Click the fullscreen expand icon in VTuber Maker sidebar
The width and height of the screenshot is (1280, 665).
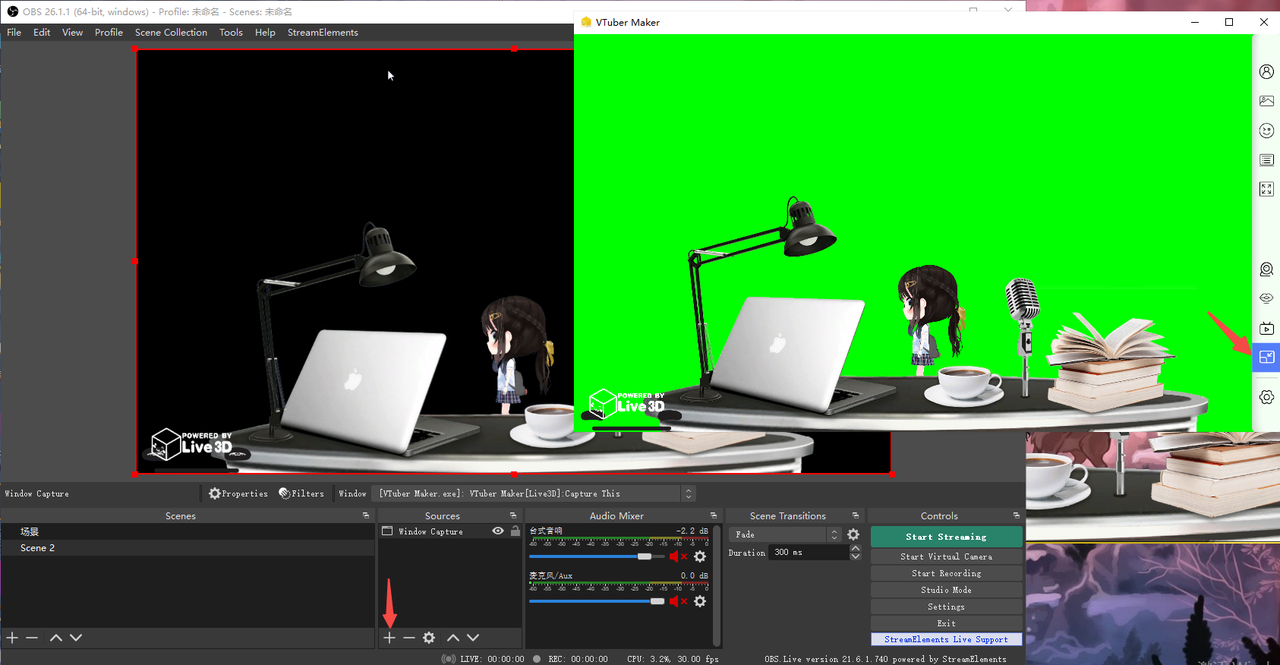(x=1266, y=189)
